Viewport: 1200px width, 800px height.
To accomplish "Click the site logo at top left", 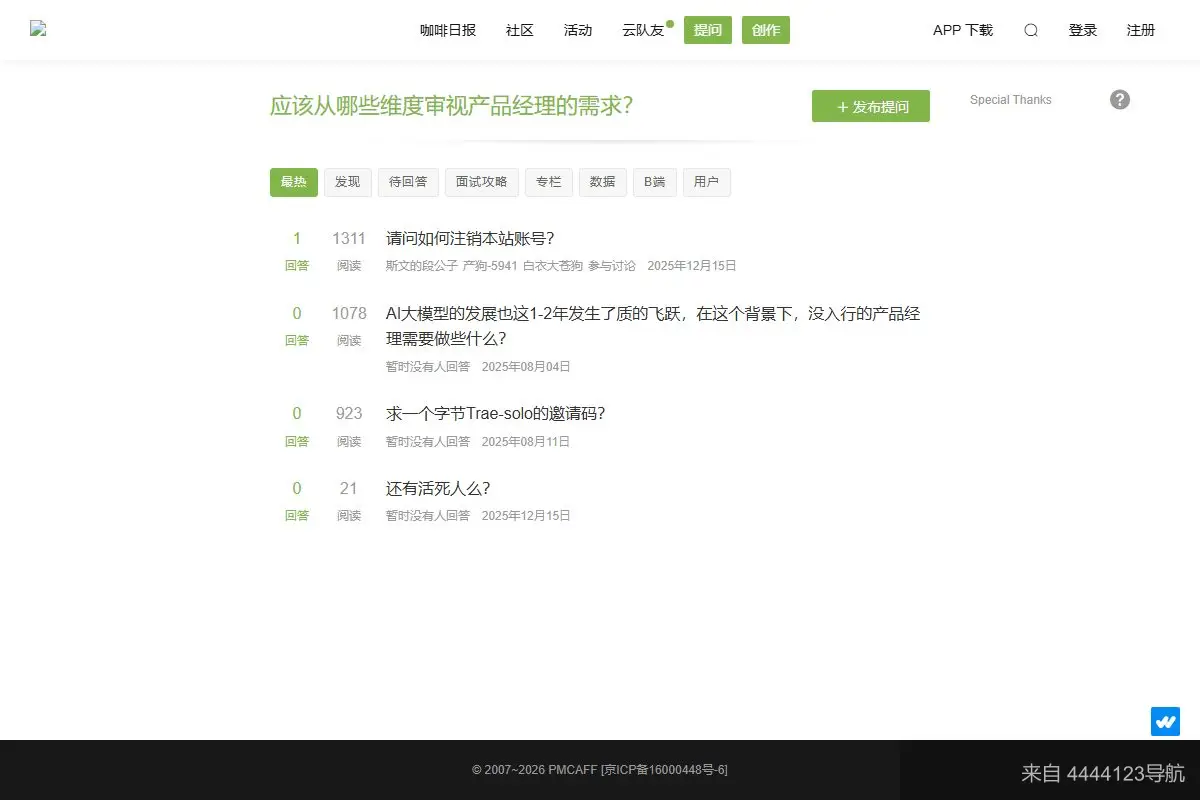I will click(x=38, y=29).
